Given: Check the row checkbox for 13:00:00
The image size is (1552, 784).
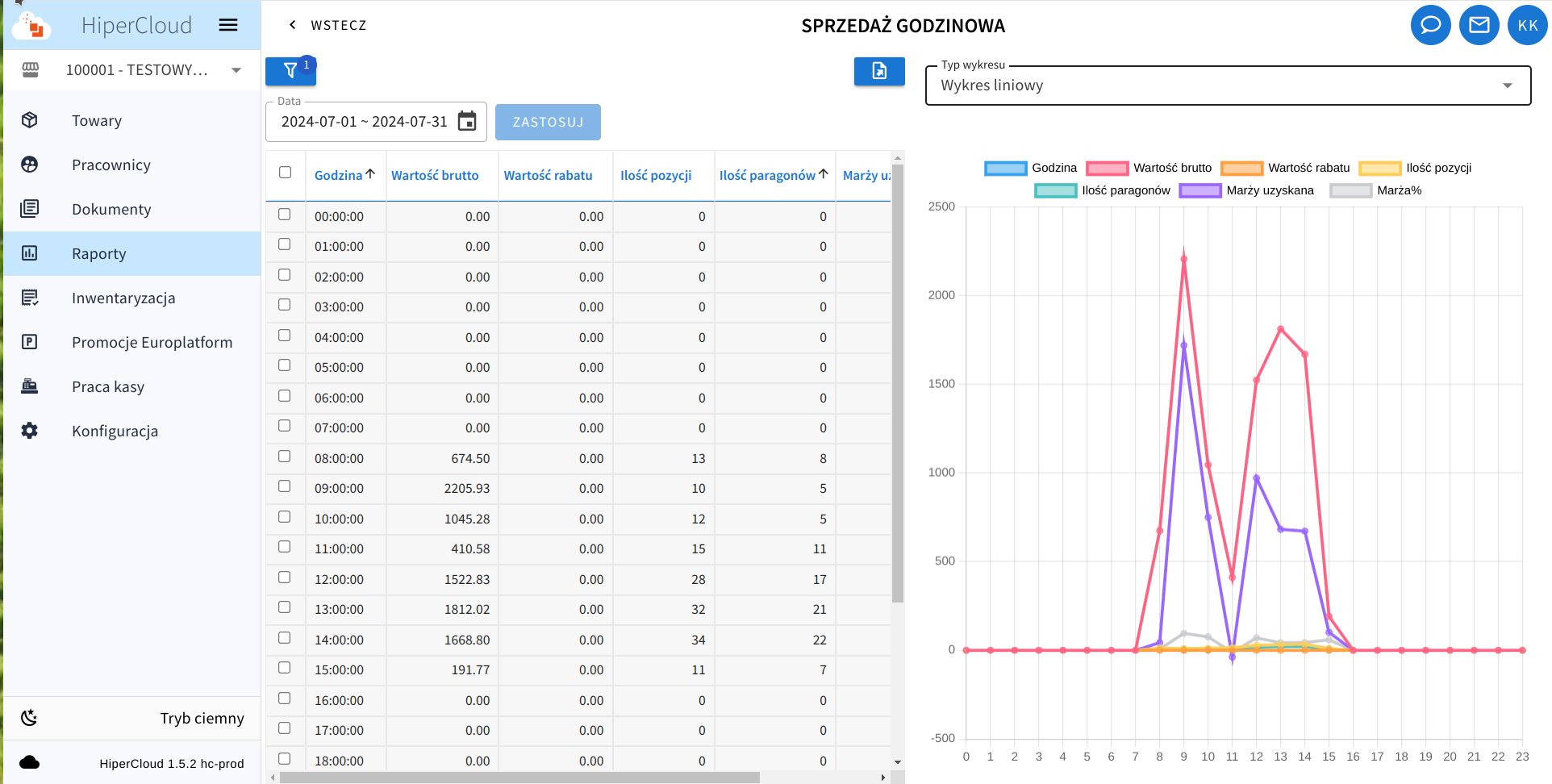Looking at the screenshot, I should tap(285, 607).
